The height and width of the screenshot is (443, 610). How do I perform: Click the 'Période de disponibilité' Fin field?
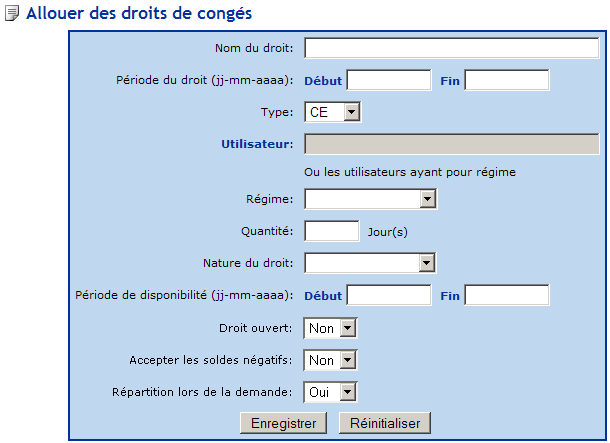[x=507, y=295]
